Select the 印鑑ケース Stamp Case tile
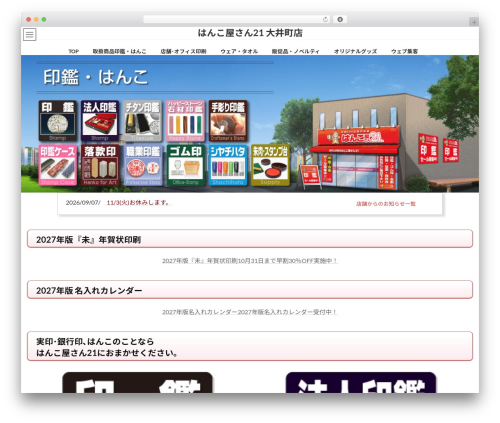 [58, 165]
